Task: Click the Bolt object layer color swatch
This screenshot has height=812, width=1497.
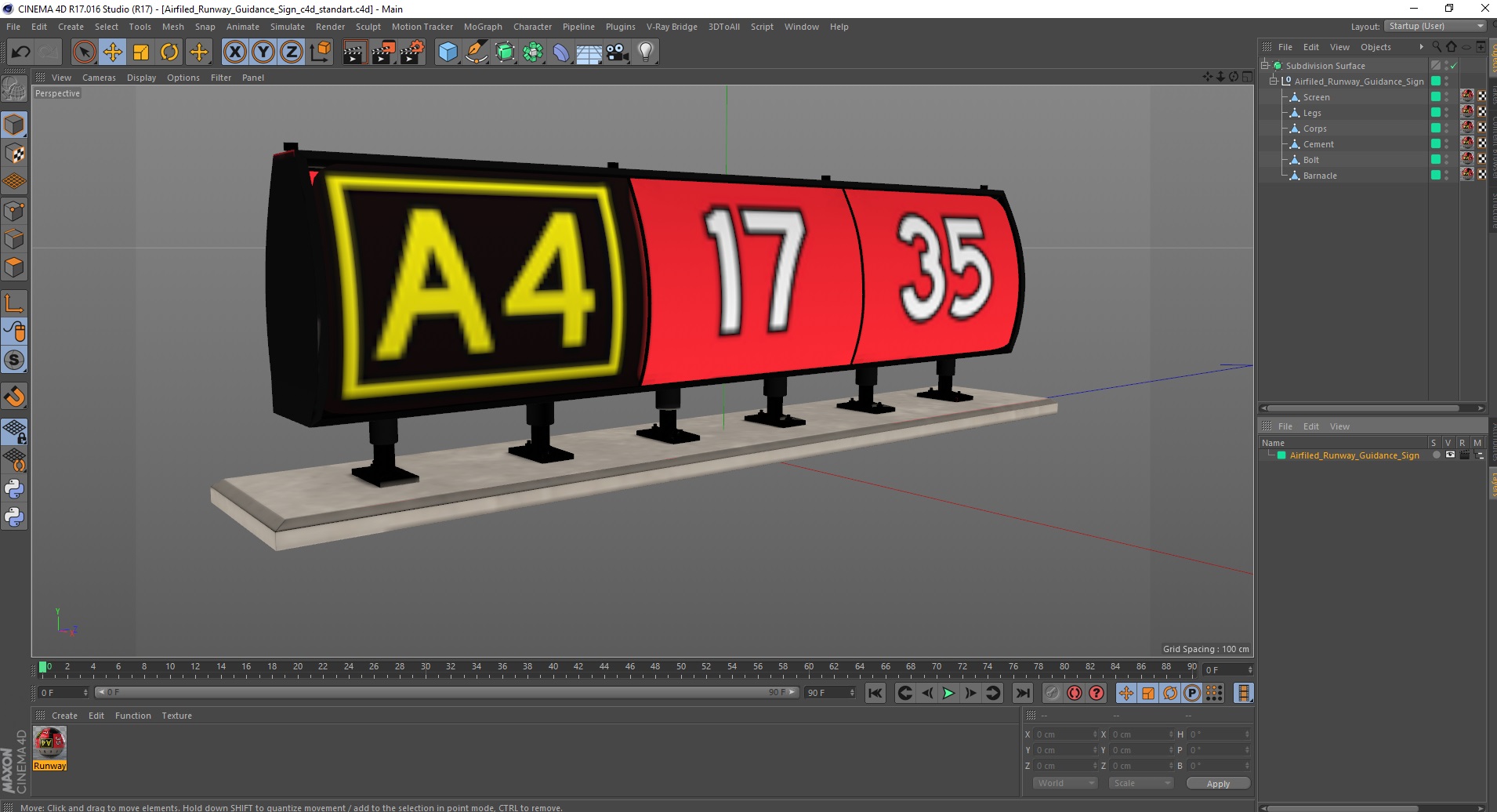Action: click(1436, 159)
